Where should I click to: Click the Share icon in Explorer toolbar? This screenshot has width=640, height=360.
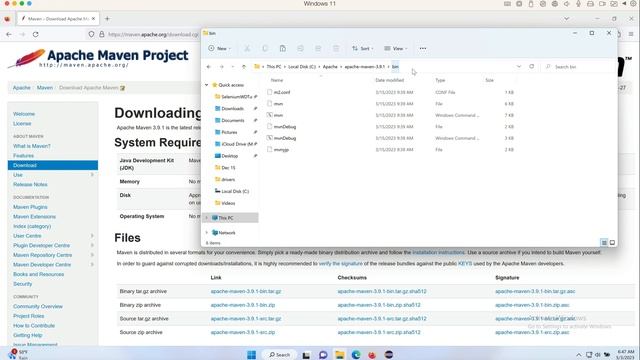pyautogui.click(x=318, y=49)
